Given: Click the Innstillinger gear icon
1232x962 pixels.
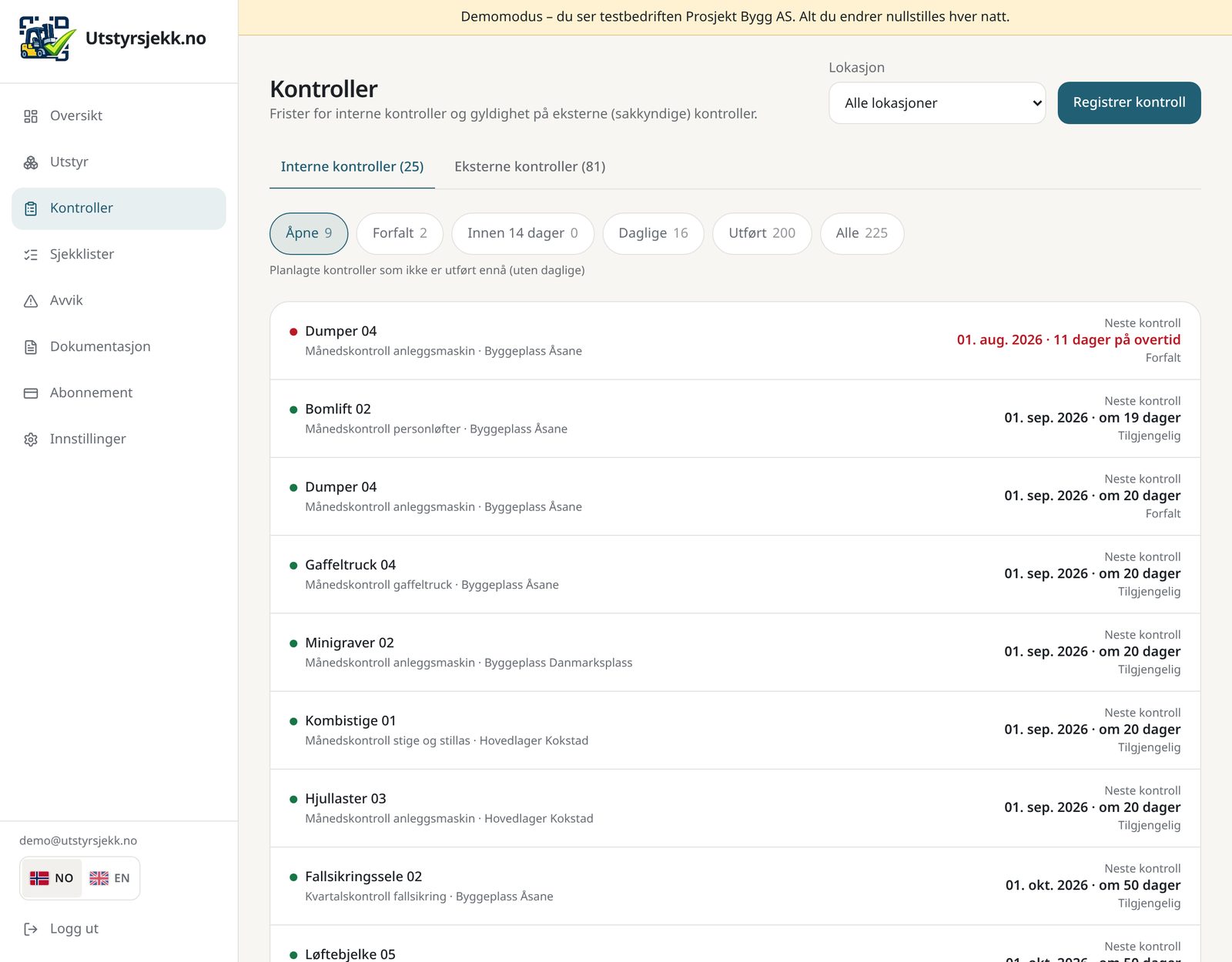Looking at the screenshot, I should pyautogui.click(x=31, y=439).
